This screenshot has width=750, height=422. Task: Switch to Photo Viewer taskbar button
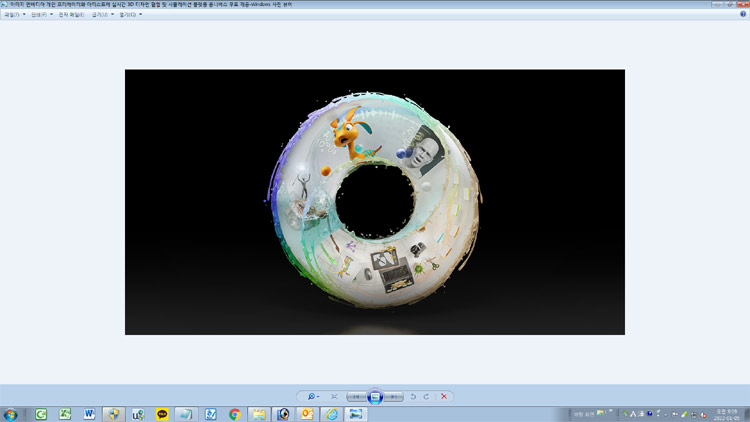pyautogui.click(x=356, y=414)
